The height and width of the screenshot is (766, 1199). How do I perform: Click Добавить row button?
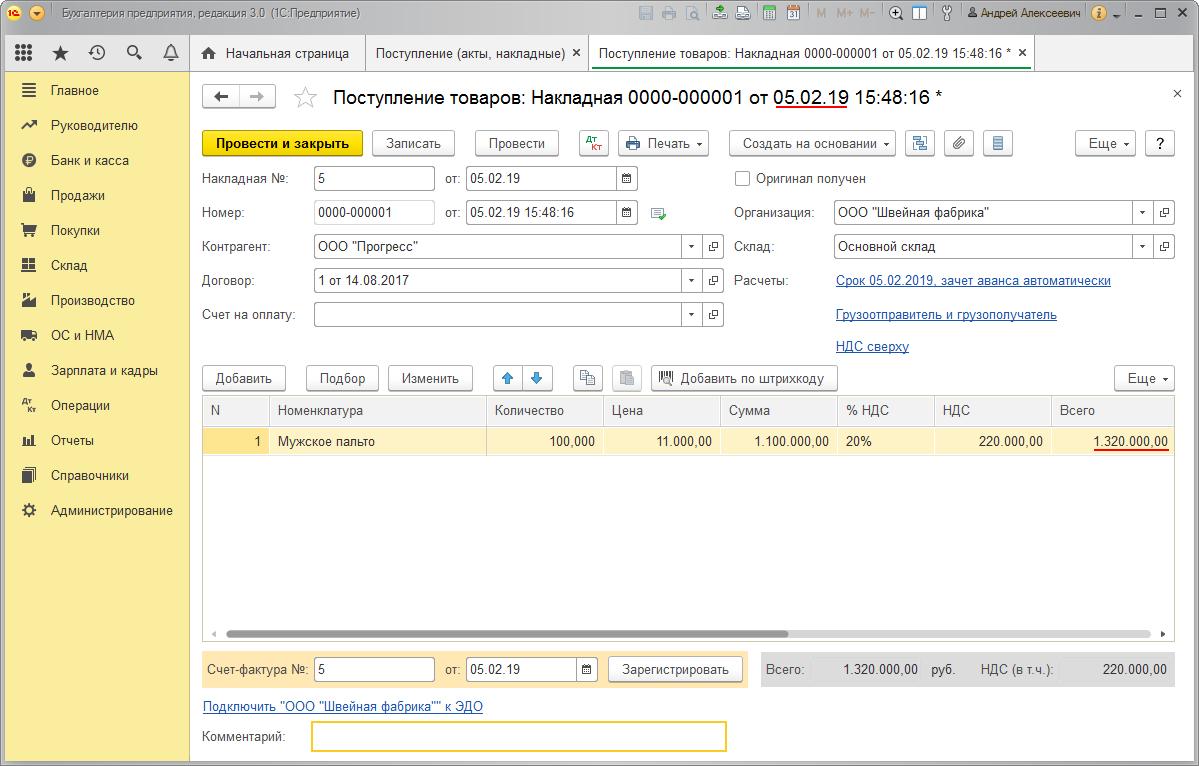point(244,378)
